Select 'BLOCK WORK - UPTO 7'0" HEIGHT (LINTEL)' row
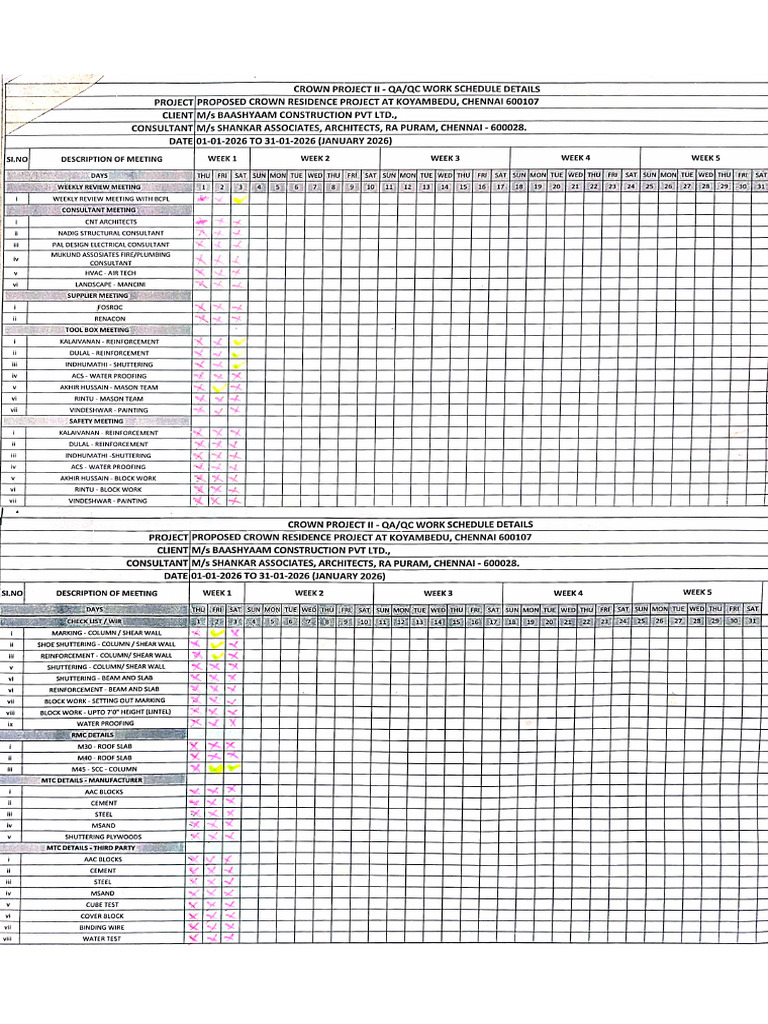Image resolution: width=768 pixels, height=1024 pixels. coord(105,712)
